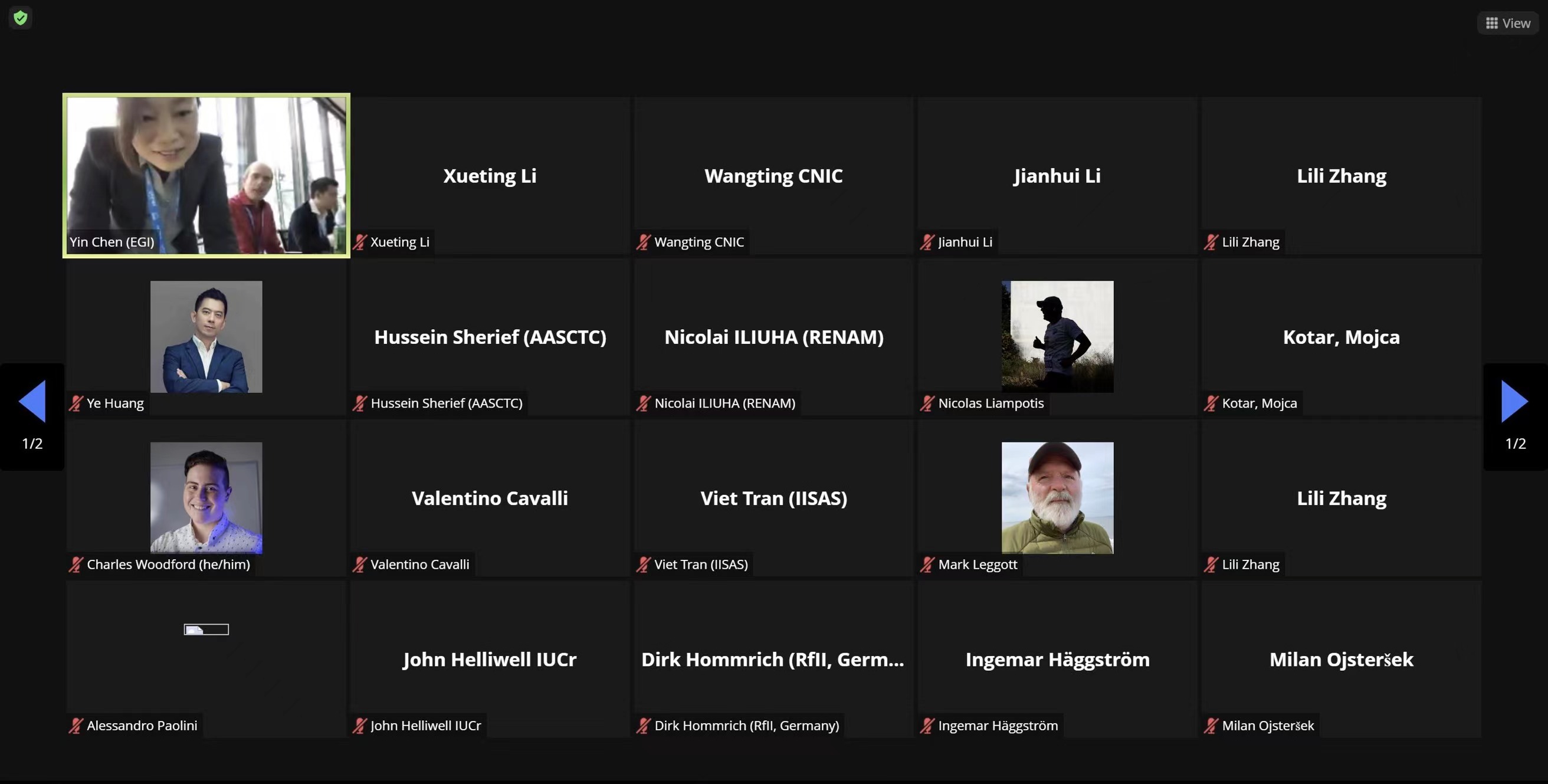The height and width of the screenshot is (784, 1548).
Task: Click muted mic icon for Nicolai ILIUHA (RENAM)
Action: tap(644, 403)
